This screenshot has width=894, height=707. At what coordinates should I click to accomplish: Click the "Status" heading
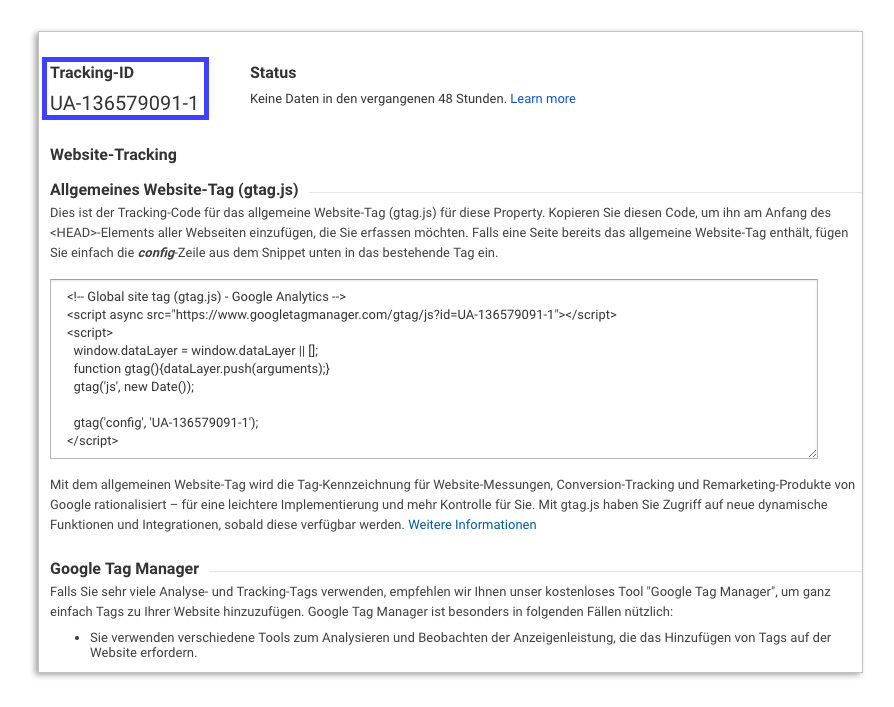[273, 72]
